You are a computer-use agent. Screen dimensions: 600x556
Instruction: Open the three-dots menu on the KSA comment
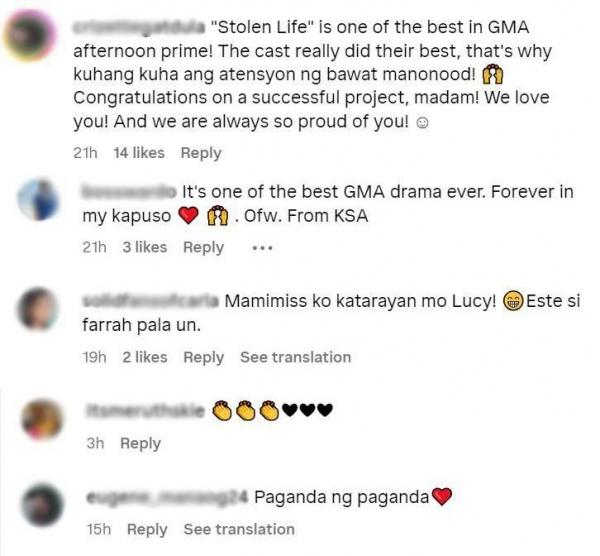tap(262, 248)
